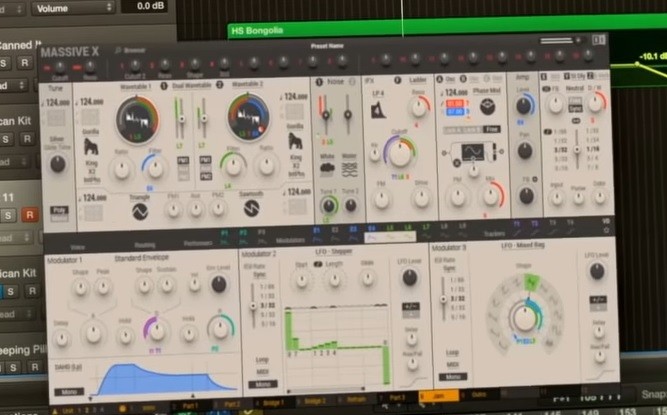This screenshot has width=667, height=415.
Task: Adjust the filter Cutoff knob
Action: [399, 152]
